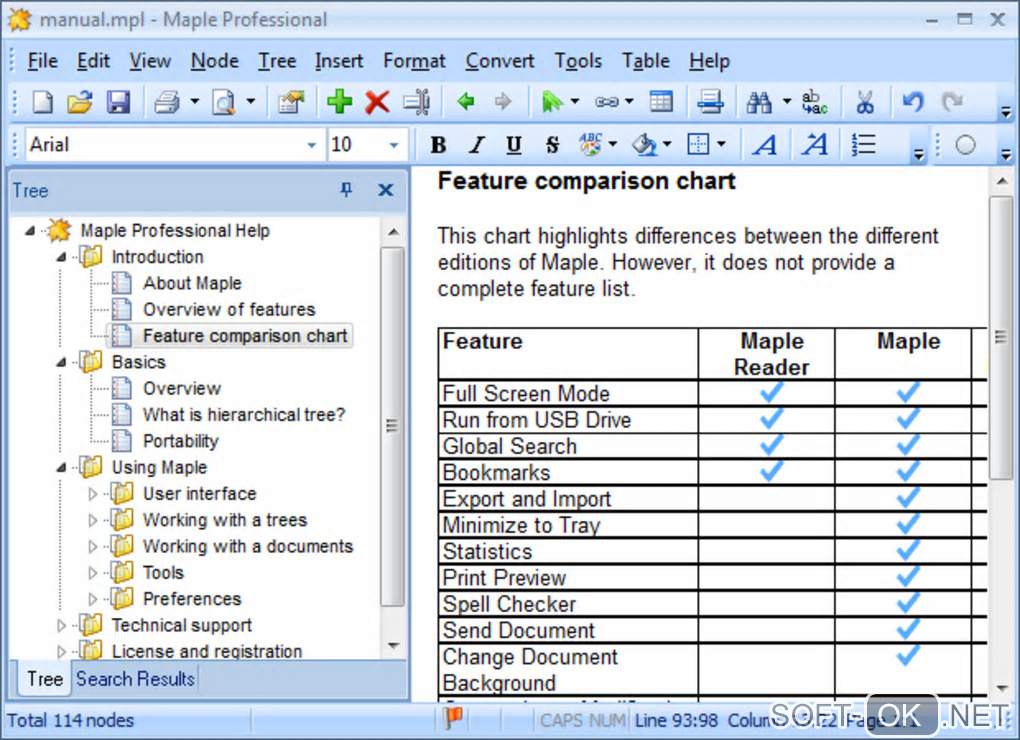Insert a table with the grid icon
The height and width of the screenshot is (740, 1020).
pyautogui.click(x=661, y=101)
